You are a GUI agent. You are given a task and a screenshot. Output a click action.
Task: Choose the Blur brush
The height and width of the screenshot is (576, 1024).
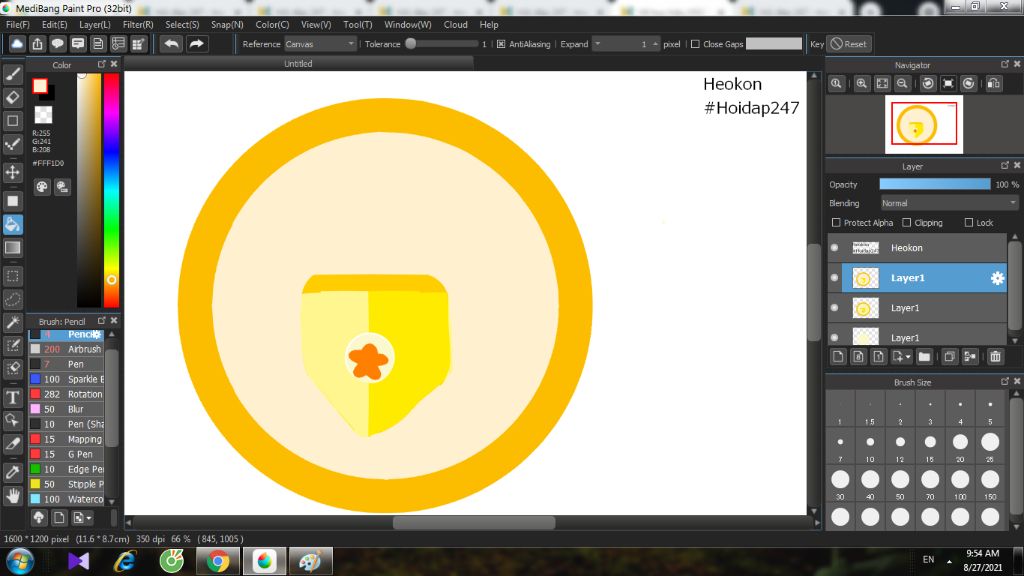[x=66, y=409]
